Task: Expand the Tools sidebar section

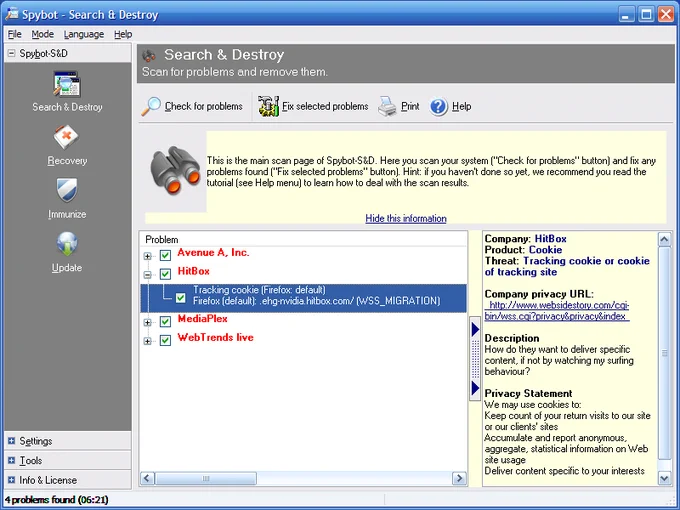Action: click(x=11, y=460)
